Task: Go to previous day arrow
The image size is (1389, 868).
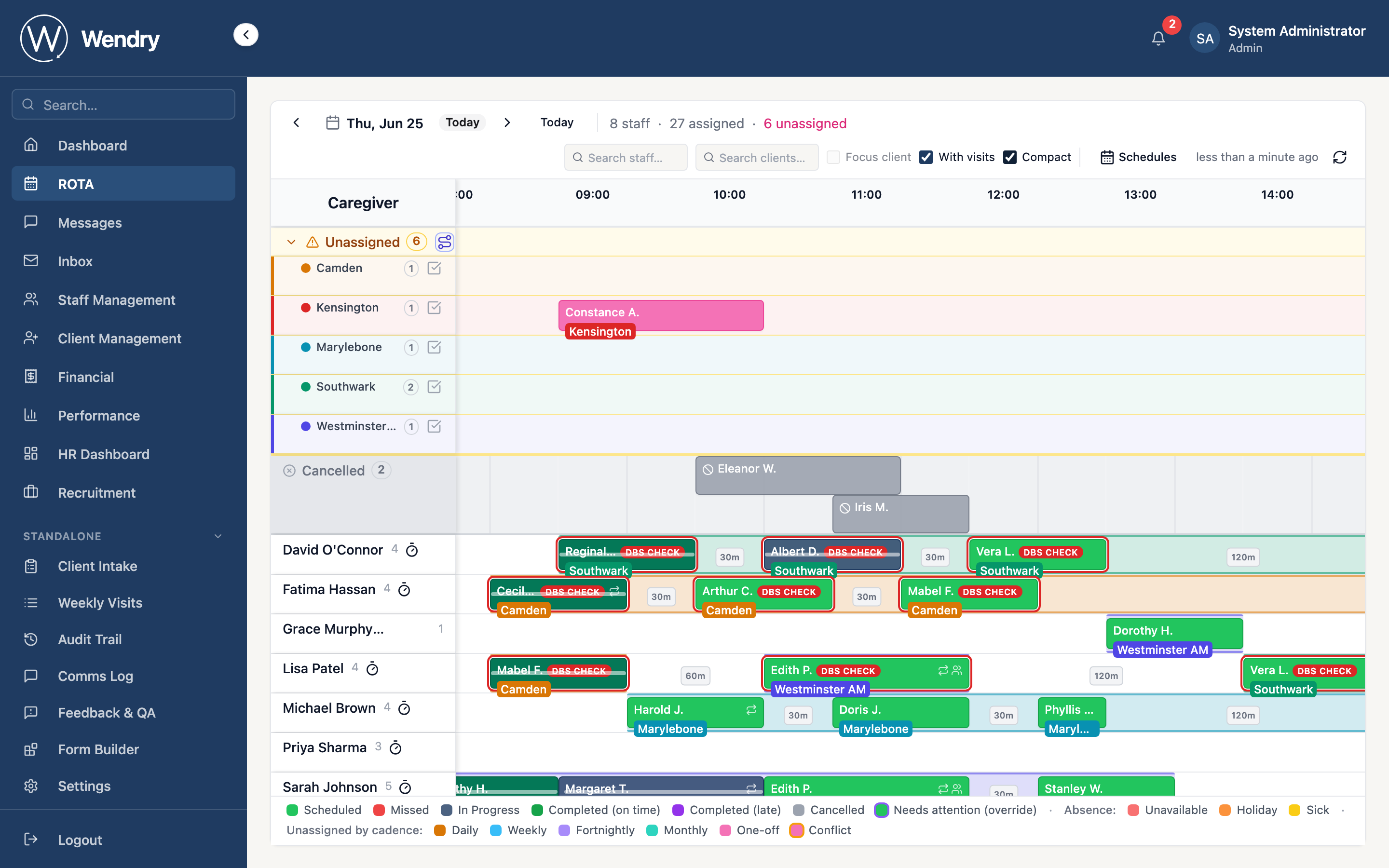Action: coord(296,122)
